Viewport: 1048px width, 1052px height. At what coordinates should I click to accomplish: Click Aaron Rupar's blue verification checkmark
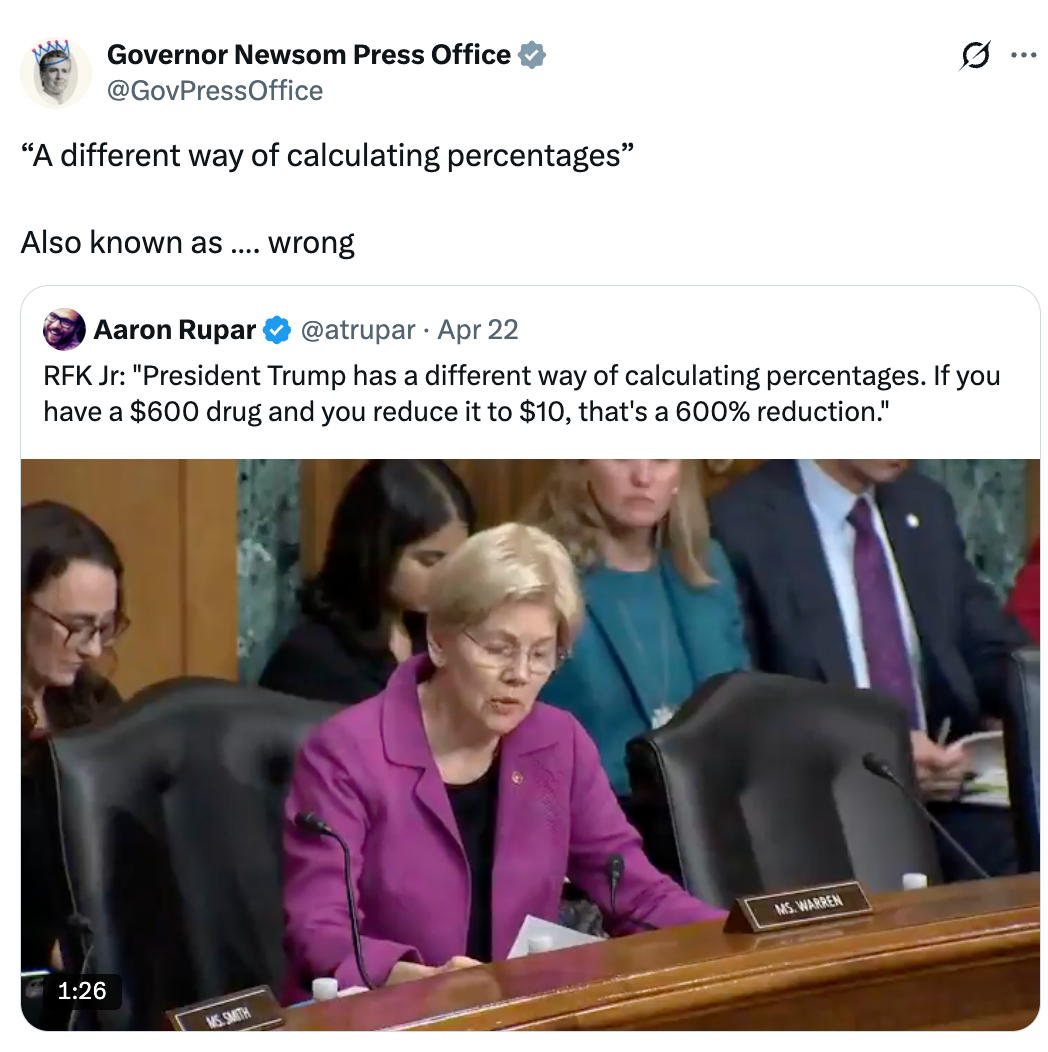pos(276,328)
